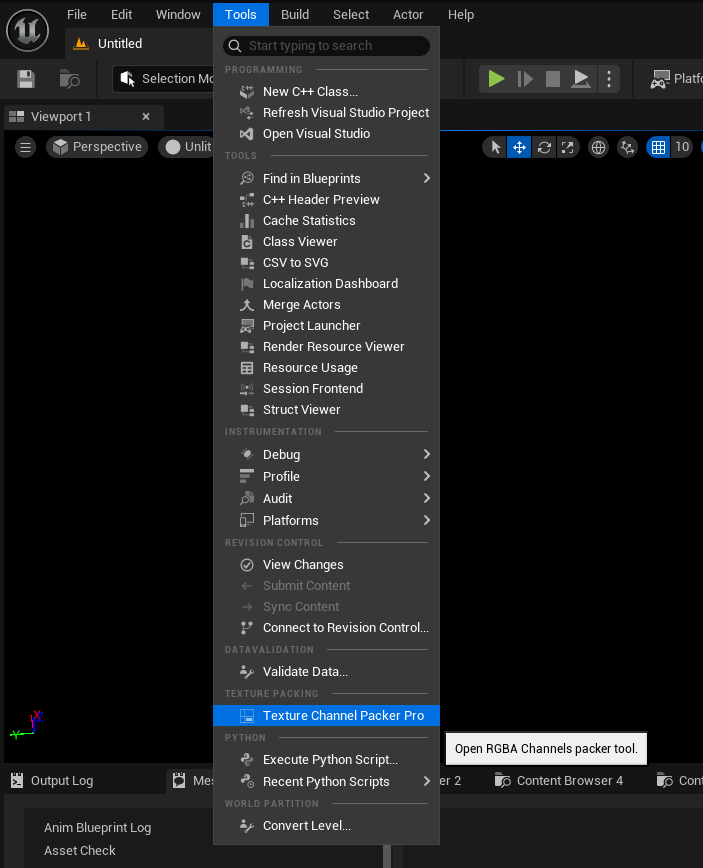
Task: Toggle world coordinate system globe icon
Action: (598, 147)
